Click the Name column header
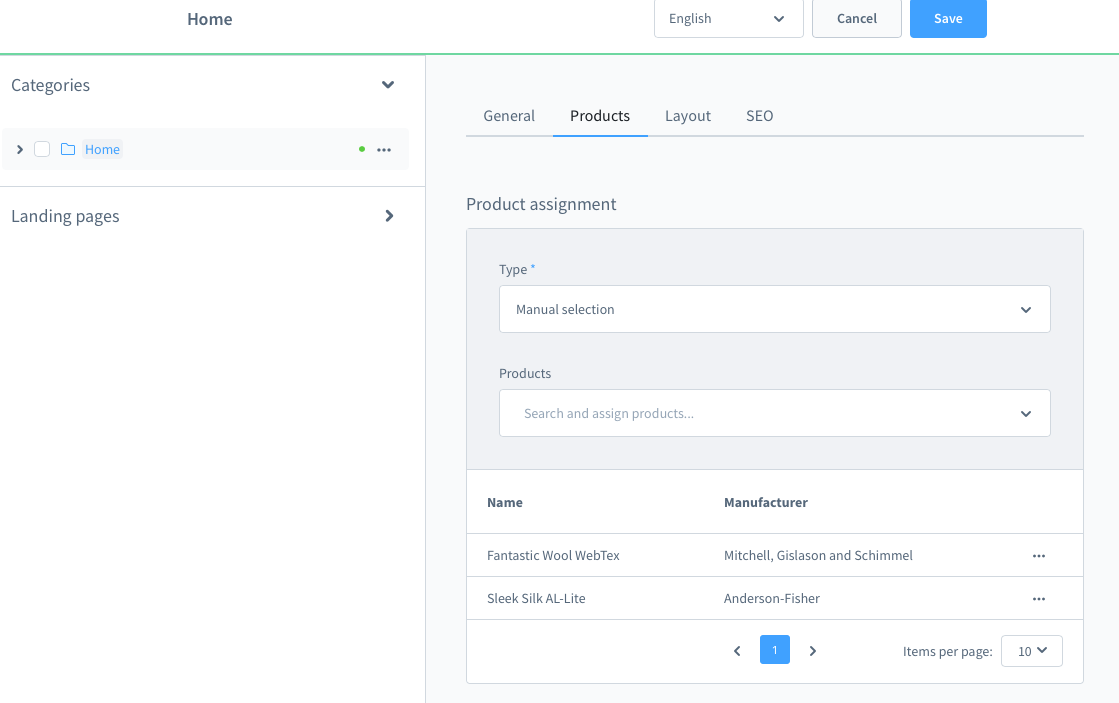This screenshot has height=703, width=1119. click(505, 502)
